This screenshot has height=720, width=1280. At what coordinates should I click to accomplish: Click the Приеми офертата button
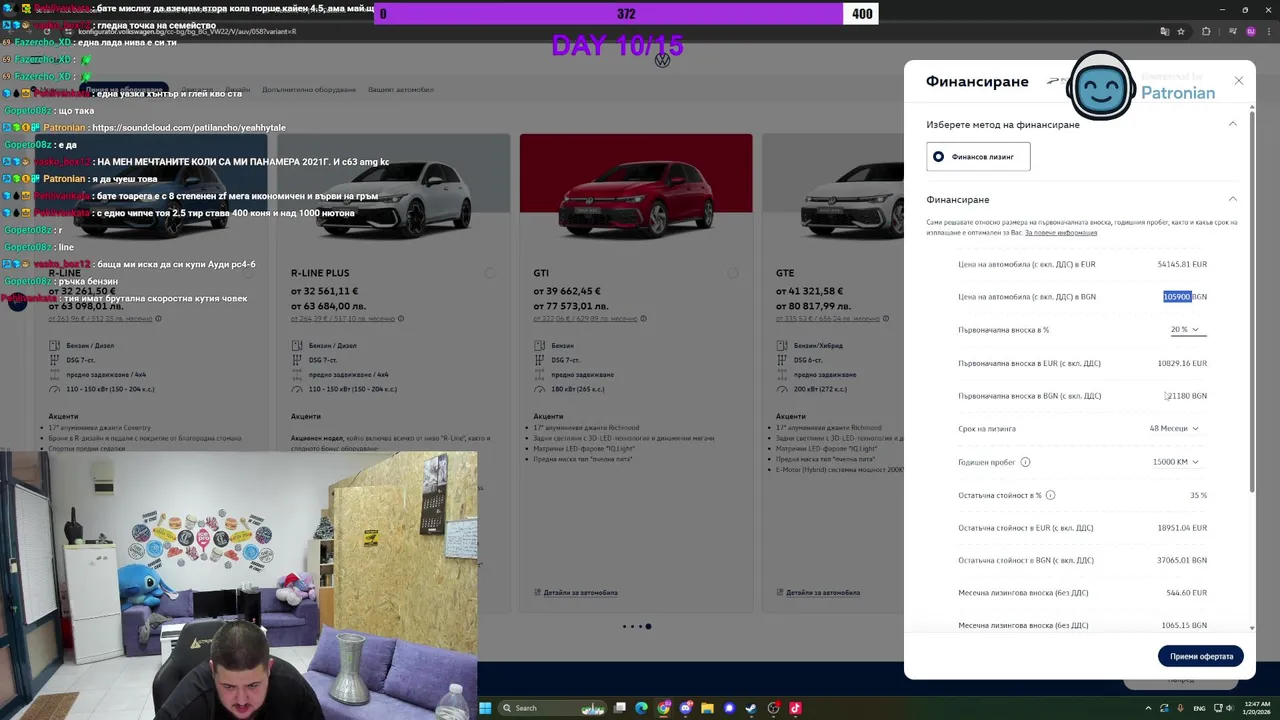point(1201,656)
